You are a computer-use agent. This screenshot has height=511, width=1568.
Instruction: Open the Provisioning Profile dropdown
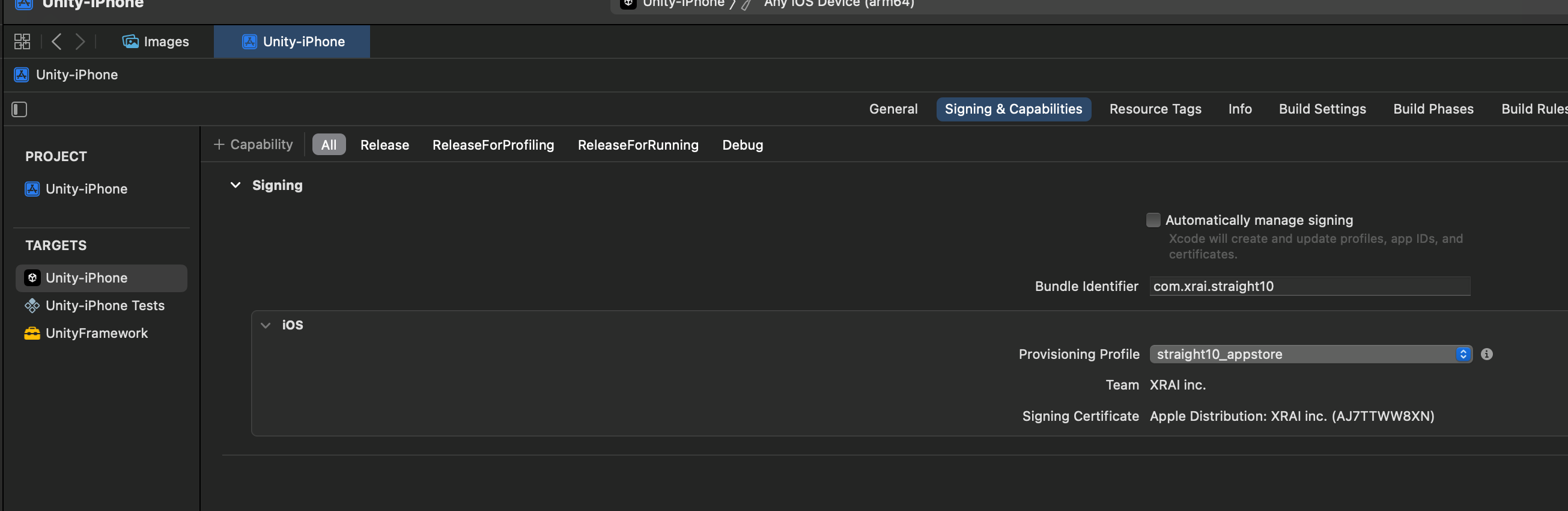[x=1310, y=355]
